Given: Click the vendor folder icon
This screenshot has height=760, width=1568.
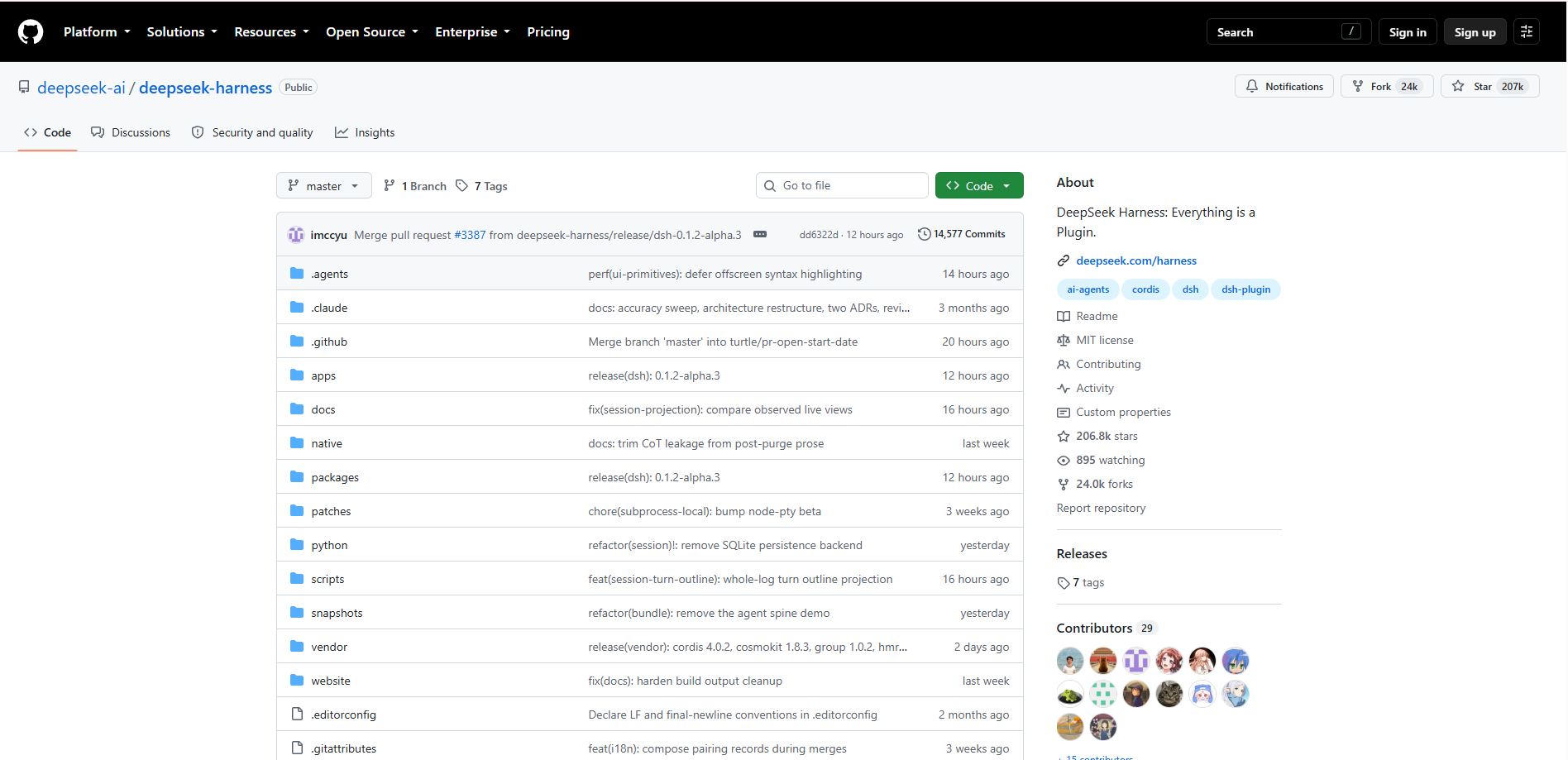Looking at the screenshot, I should point(297,647).
